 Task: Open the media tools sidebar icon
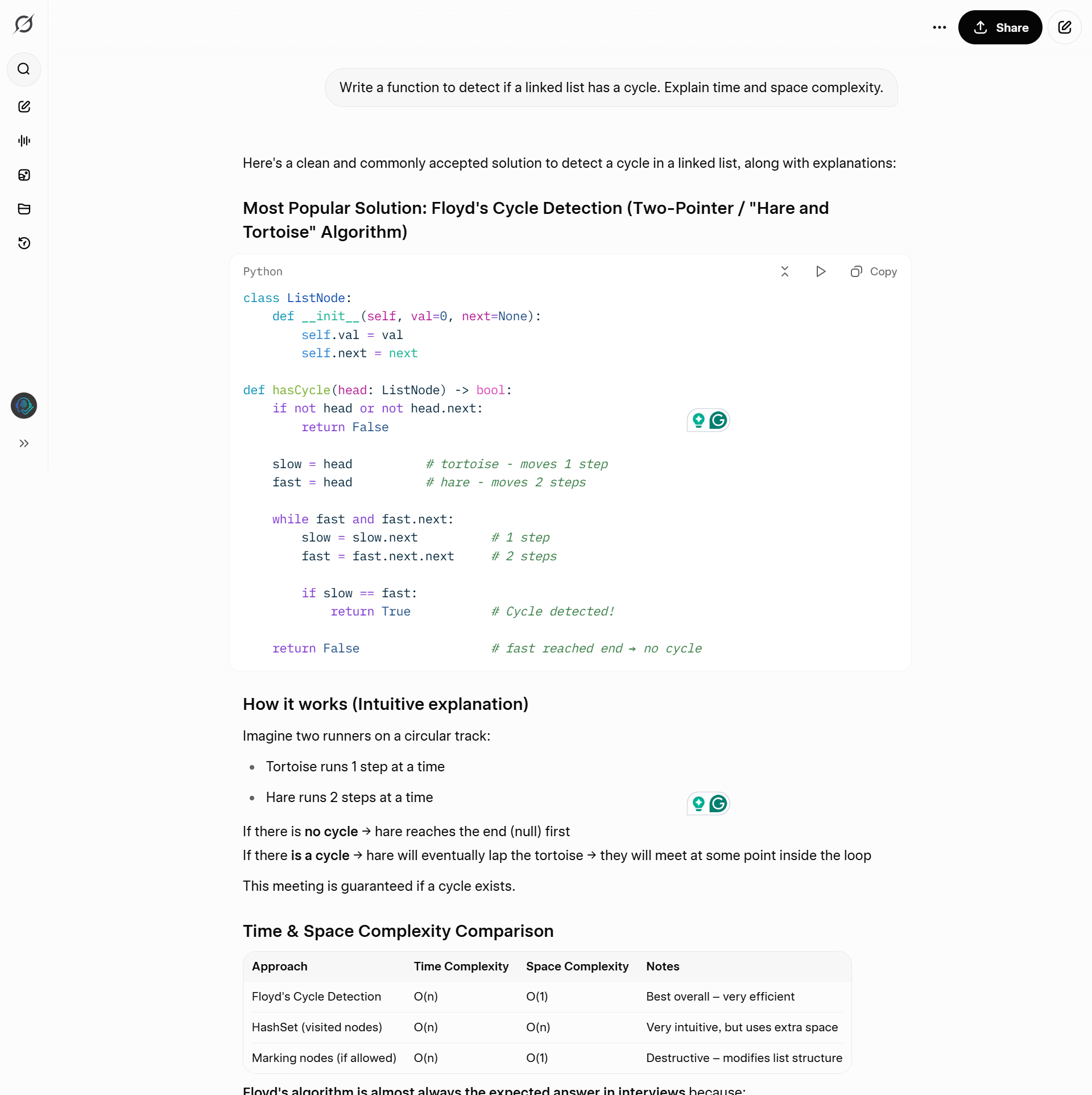[24, 175]
